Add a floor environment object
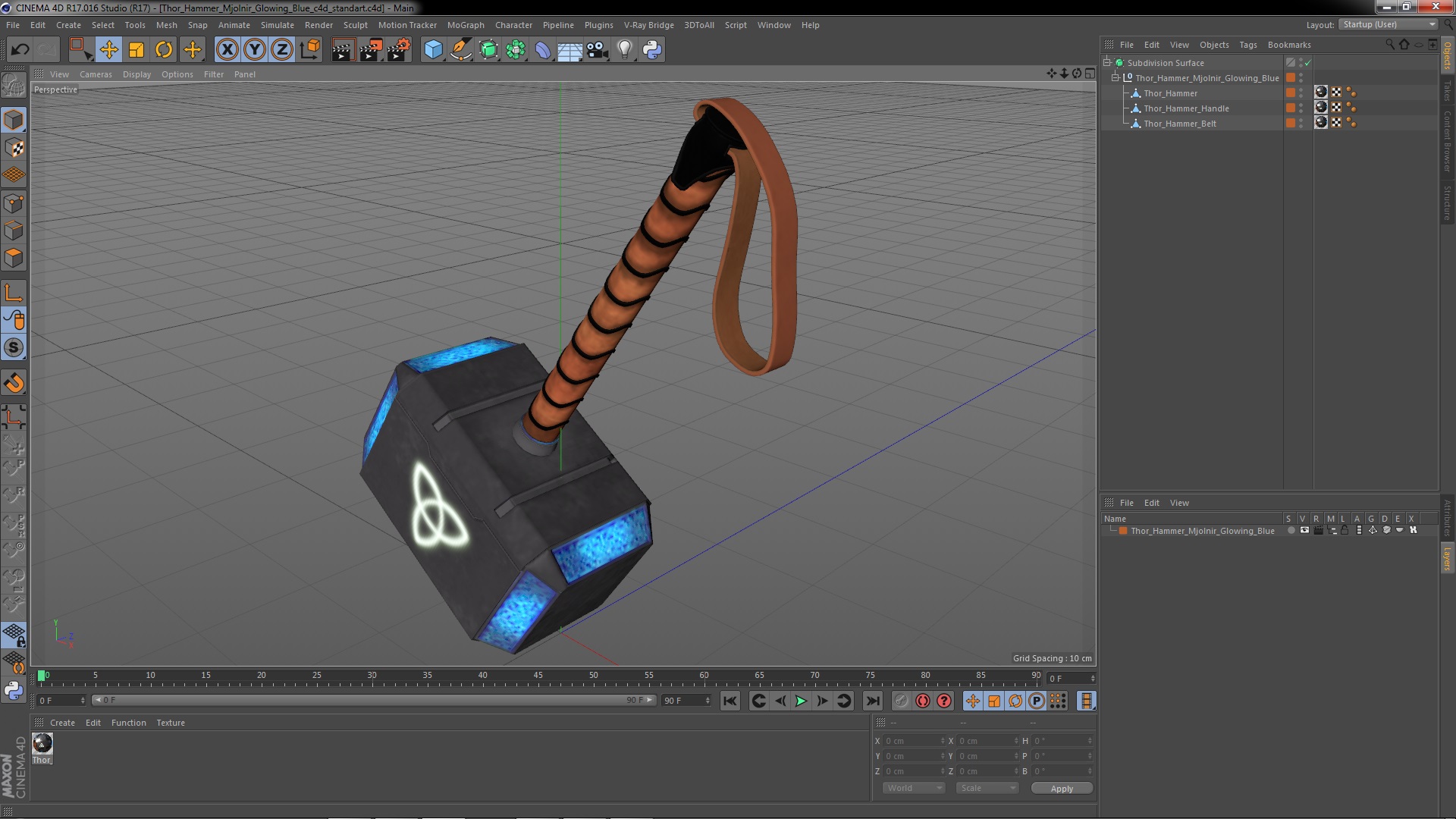The image size is (1456, 819). tap(570, 50)
